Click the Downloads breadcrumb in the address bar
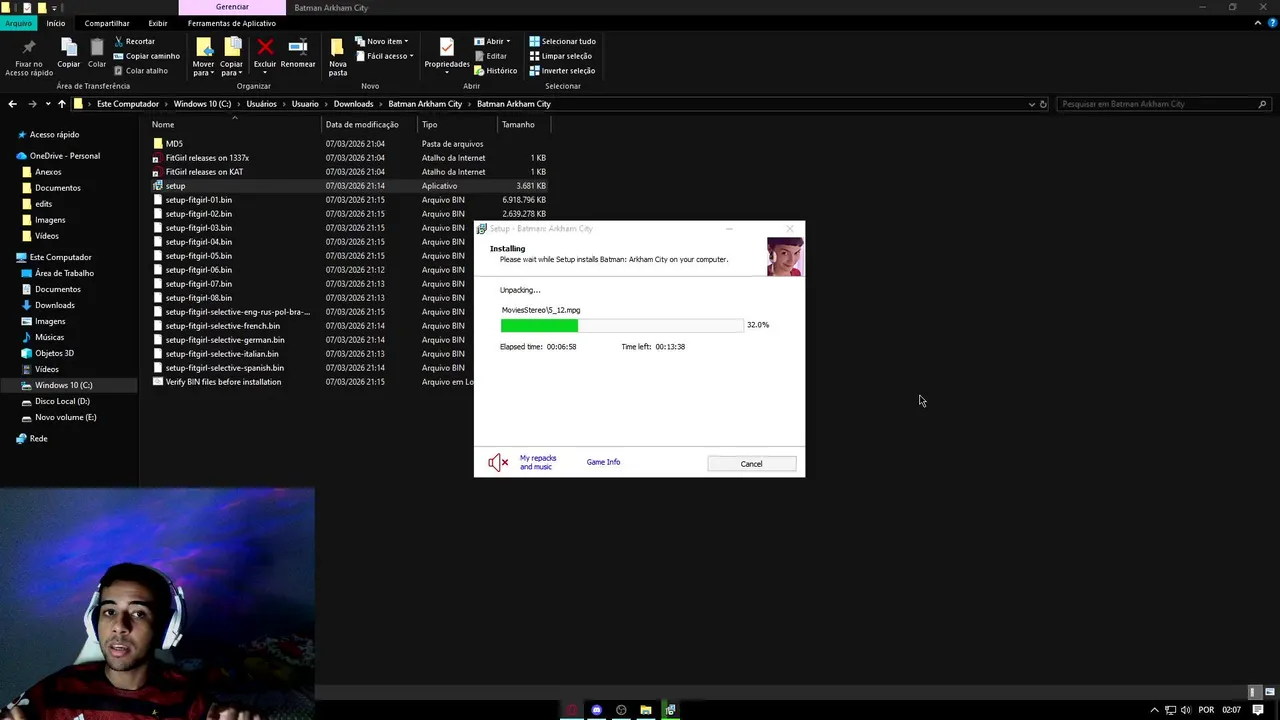Screen dimensions: 1280x720 tap(353, 104)
